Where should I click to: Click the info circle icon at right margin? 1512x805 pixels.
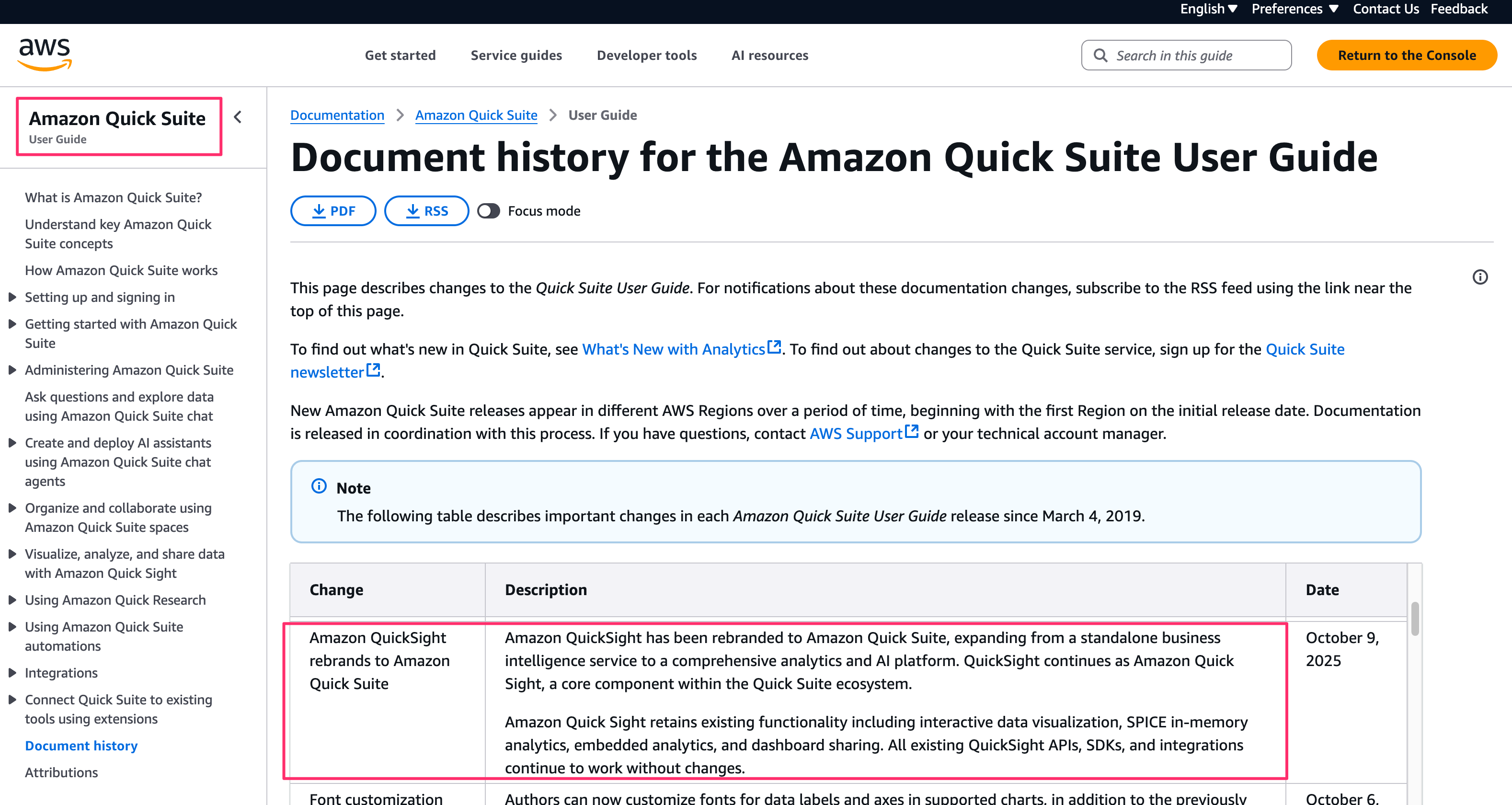(1480, 276)
